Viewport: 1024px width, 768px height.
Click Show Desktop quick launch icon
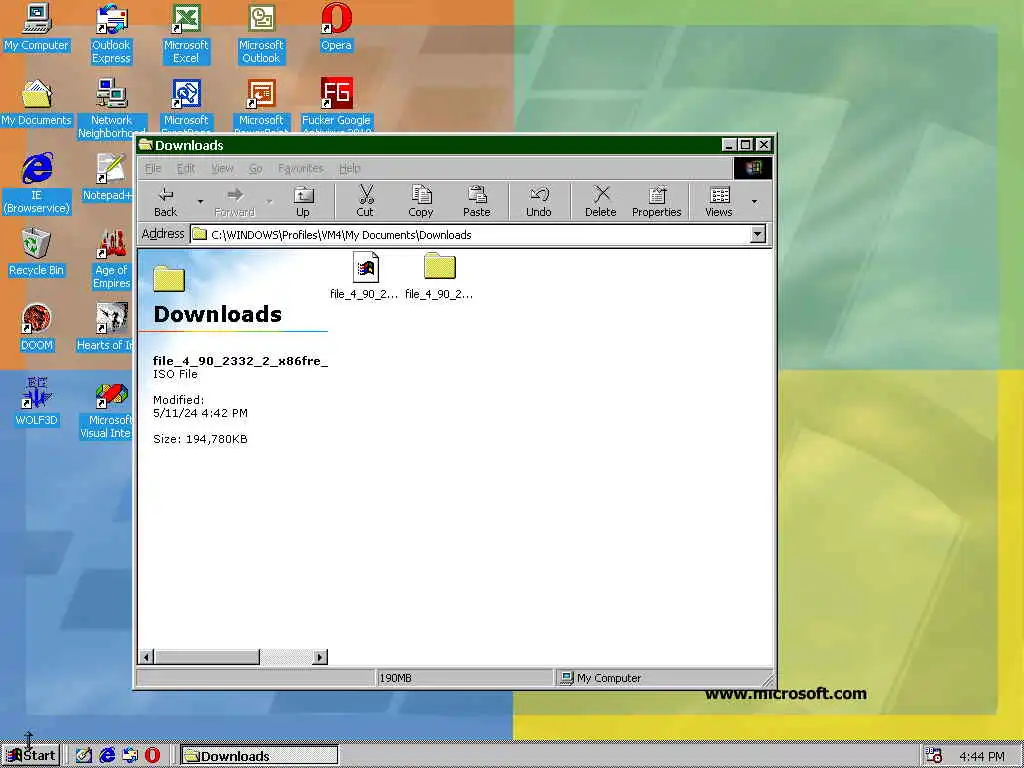(x=84, y=756)
